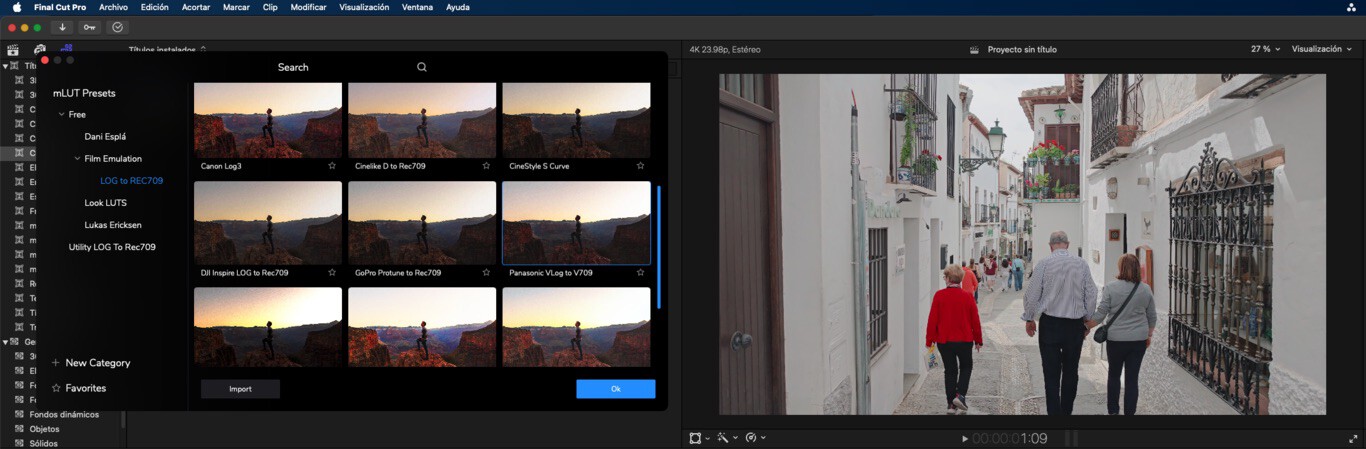1366x449 pixels.
Task: Toggle favorite star on GoPro Protune preset
Action: coord(486,272)
